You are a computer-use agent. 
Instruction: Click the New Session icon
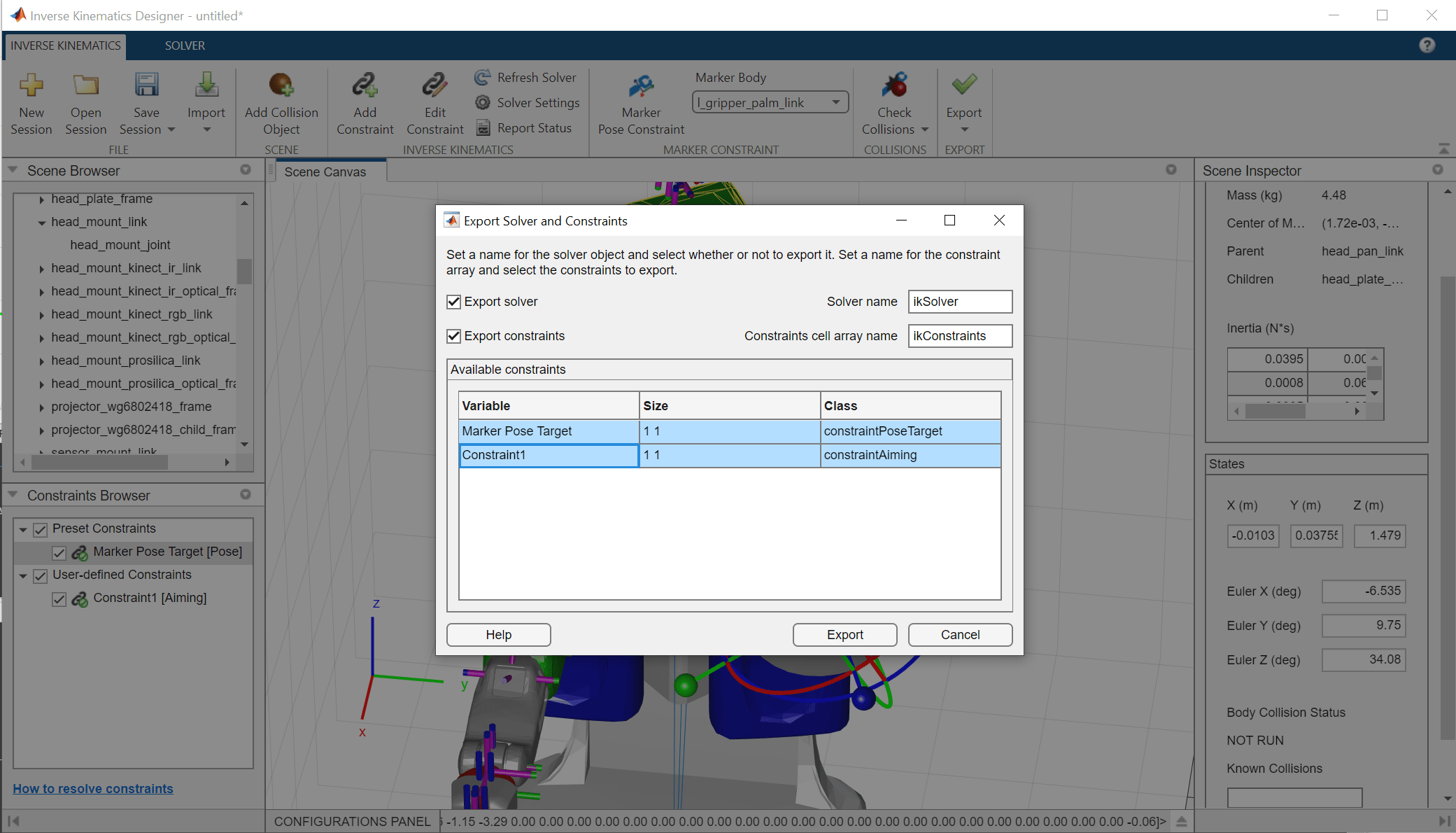click(31, 86)
